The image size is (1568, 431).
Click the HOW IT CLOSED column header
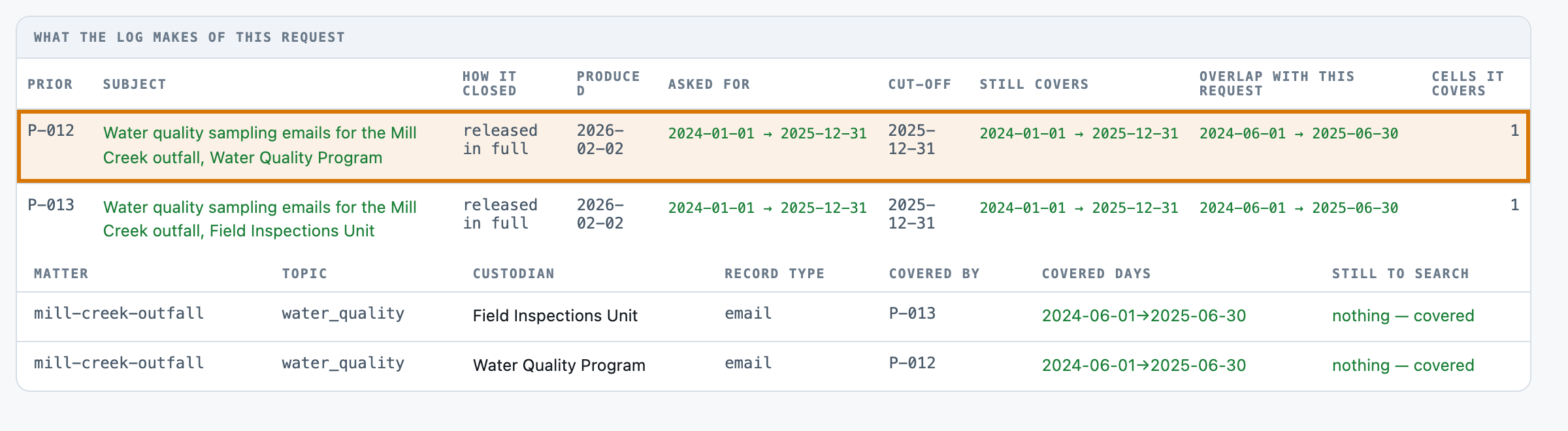coord(490,84)
